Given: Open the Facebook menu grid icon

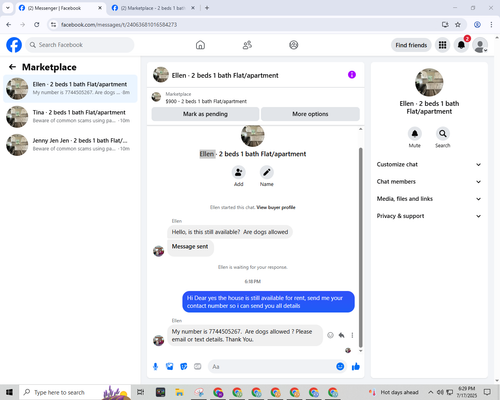Looking at the screenshot, I should tap(442, 45).
